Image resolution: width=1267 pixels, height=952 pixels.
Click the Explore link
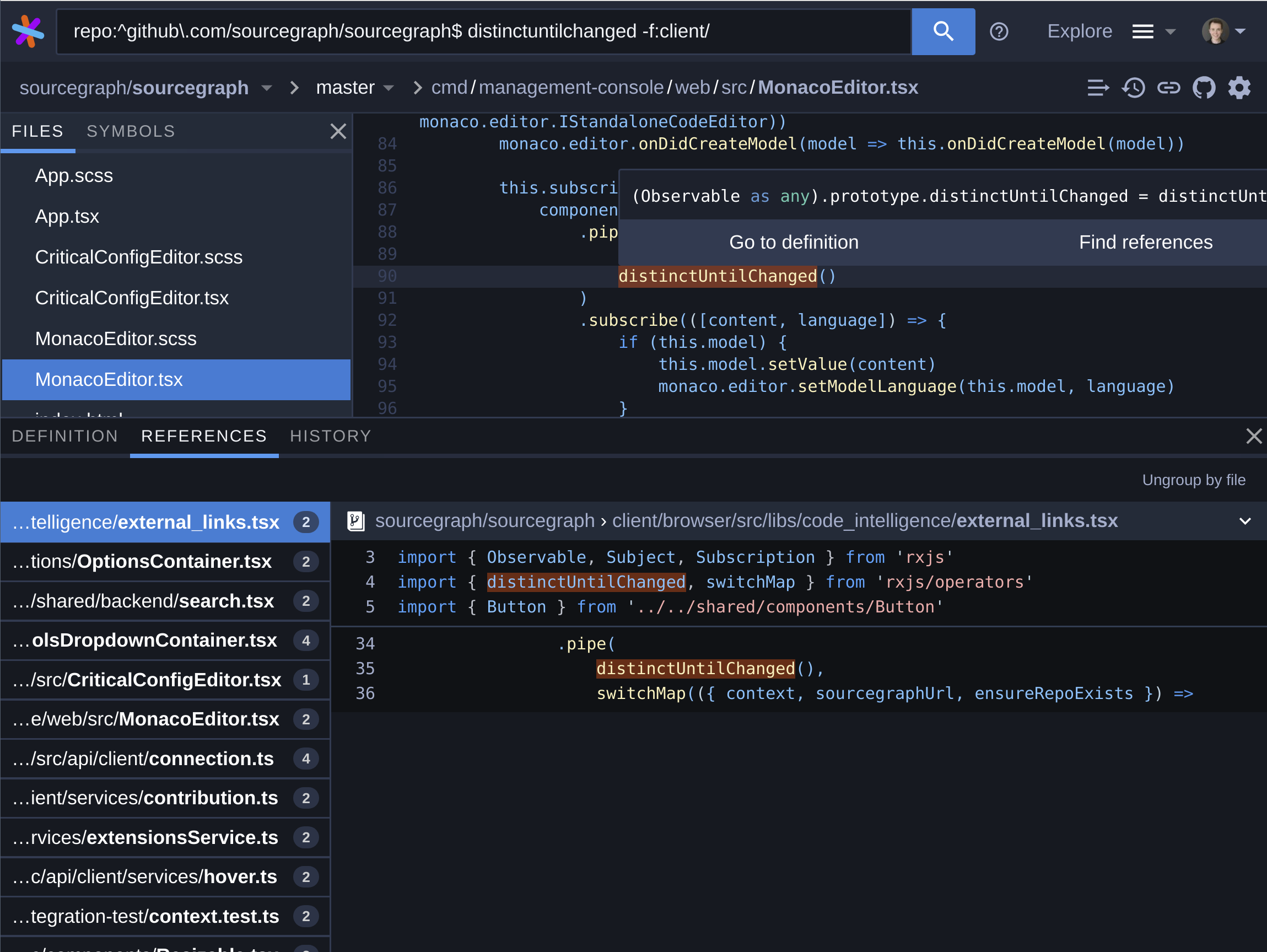click(x=1079, y=31)
